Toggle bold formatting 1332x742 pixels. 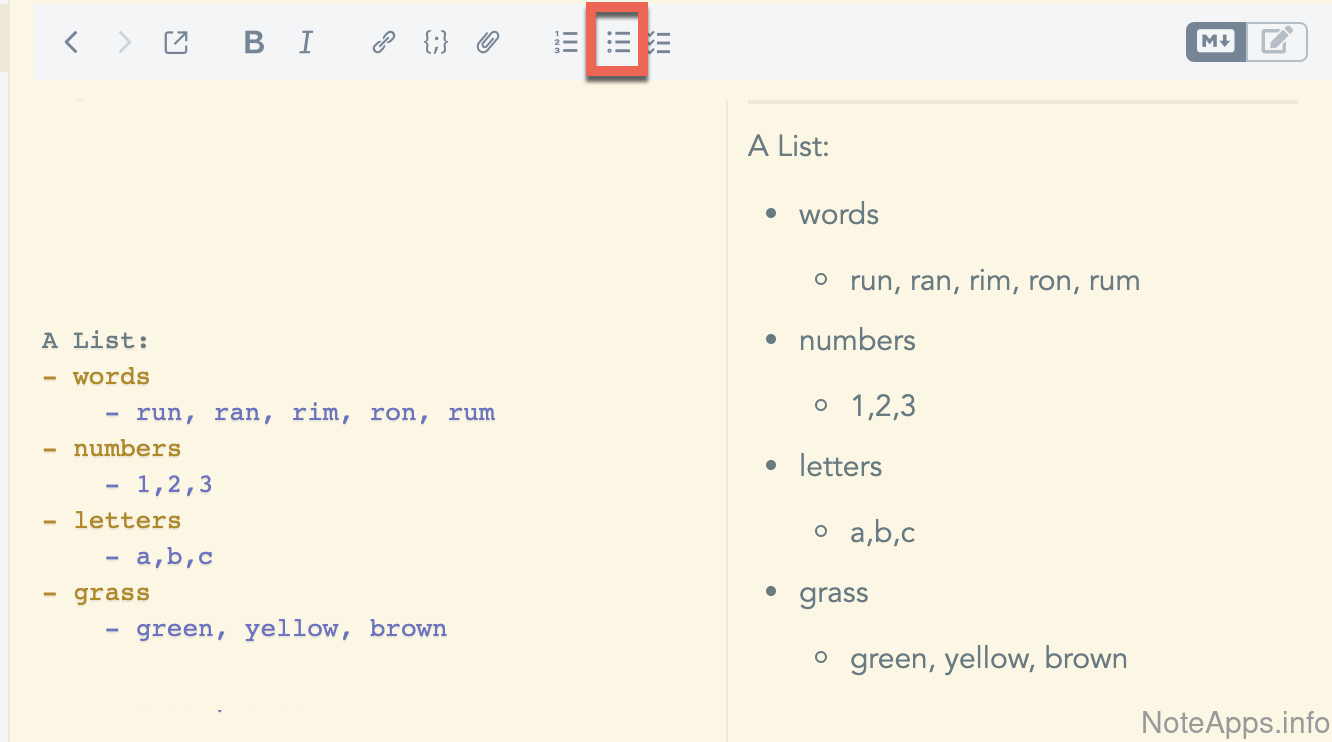click(x=254, y=42)
